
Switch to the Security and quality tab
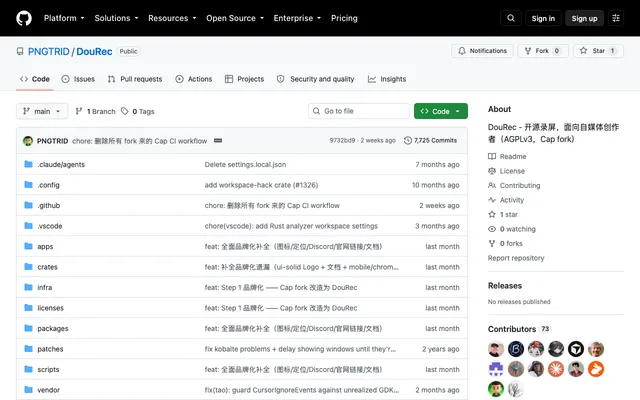point(315,79)
